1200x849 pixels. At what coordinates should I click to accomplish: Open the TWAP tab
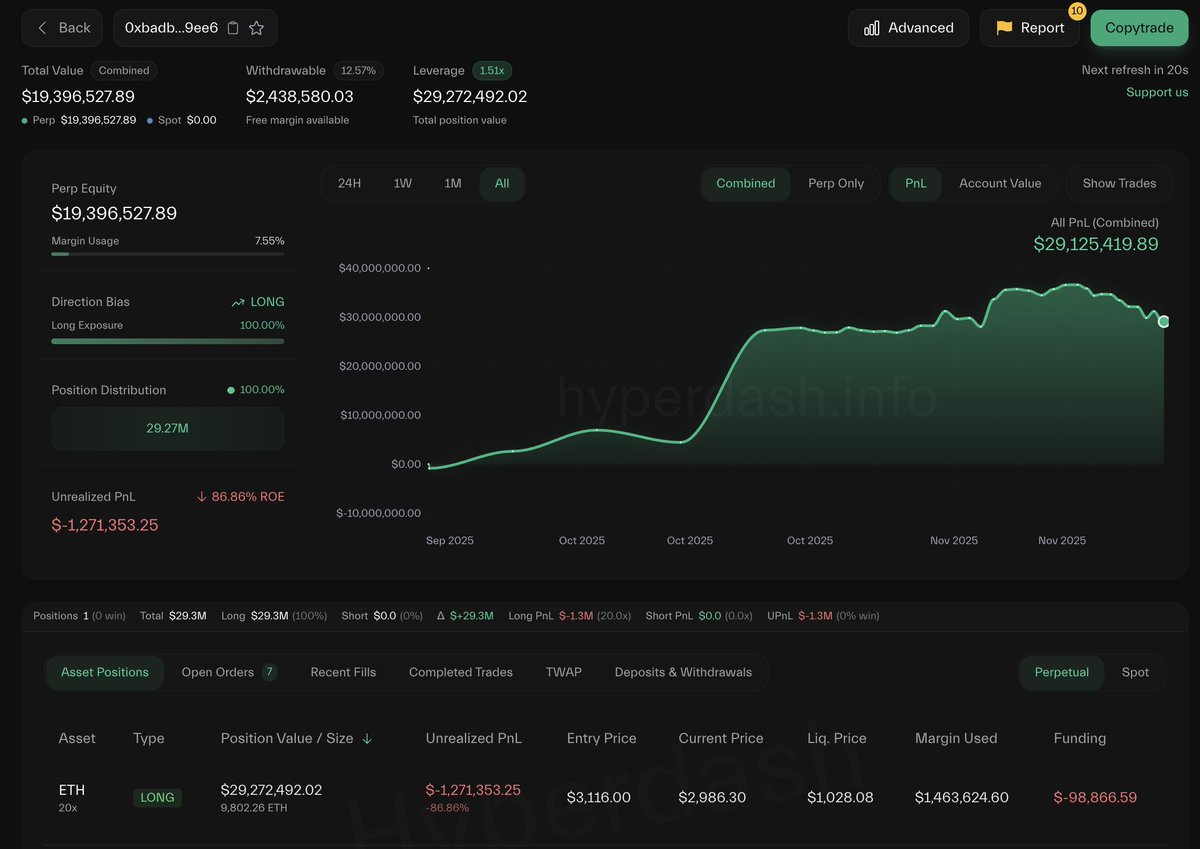pyautogui.click(x=564, y=672)
